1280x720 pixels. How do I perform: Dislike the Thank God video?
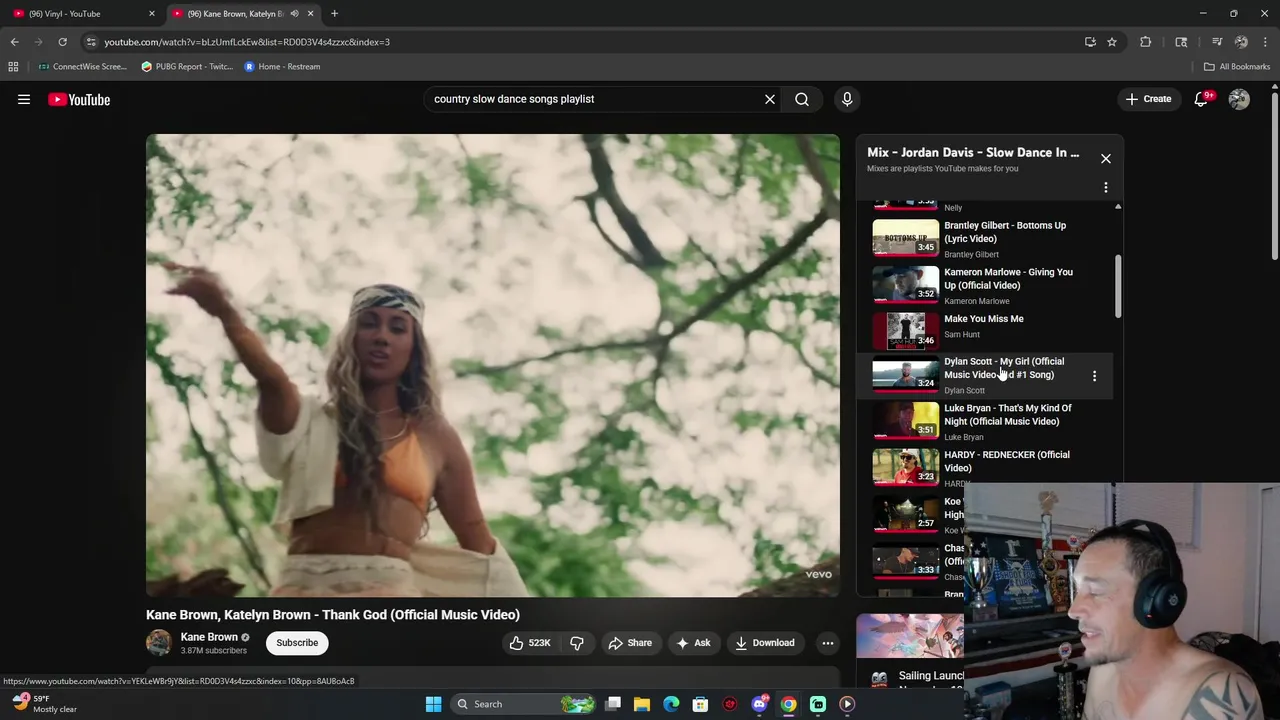577,643
